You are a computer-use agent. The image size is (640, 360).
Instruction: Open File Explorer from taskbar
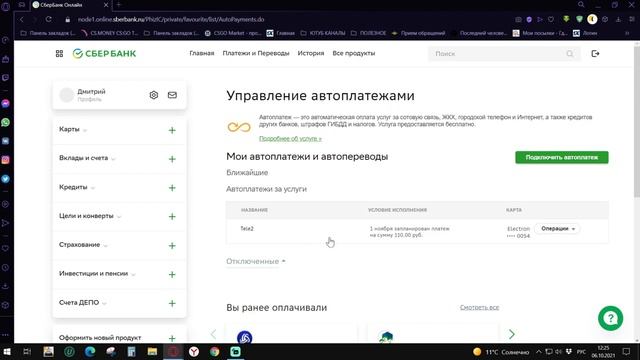coord(152,351)
